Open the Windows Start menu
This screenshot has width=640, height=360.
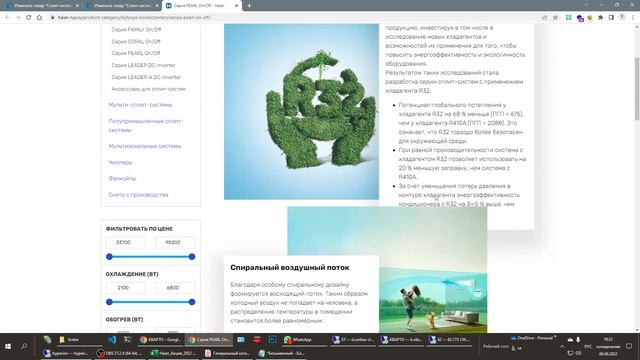pos(8,346)
